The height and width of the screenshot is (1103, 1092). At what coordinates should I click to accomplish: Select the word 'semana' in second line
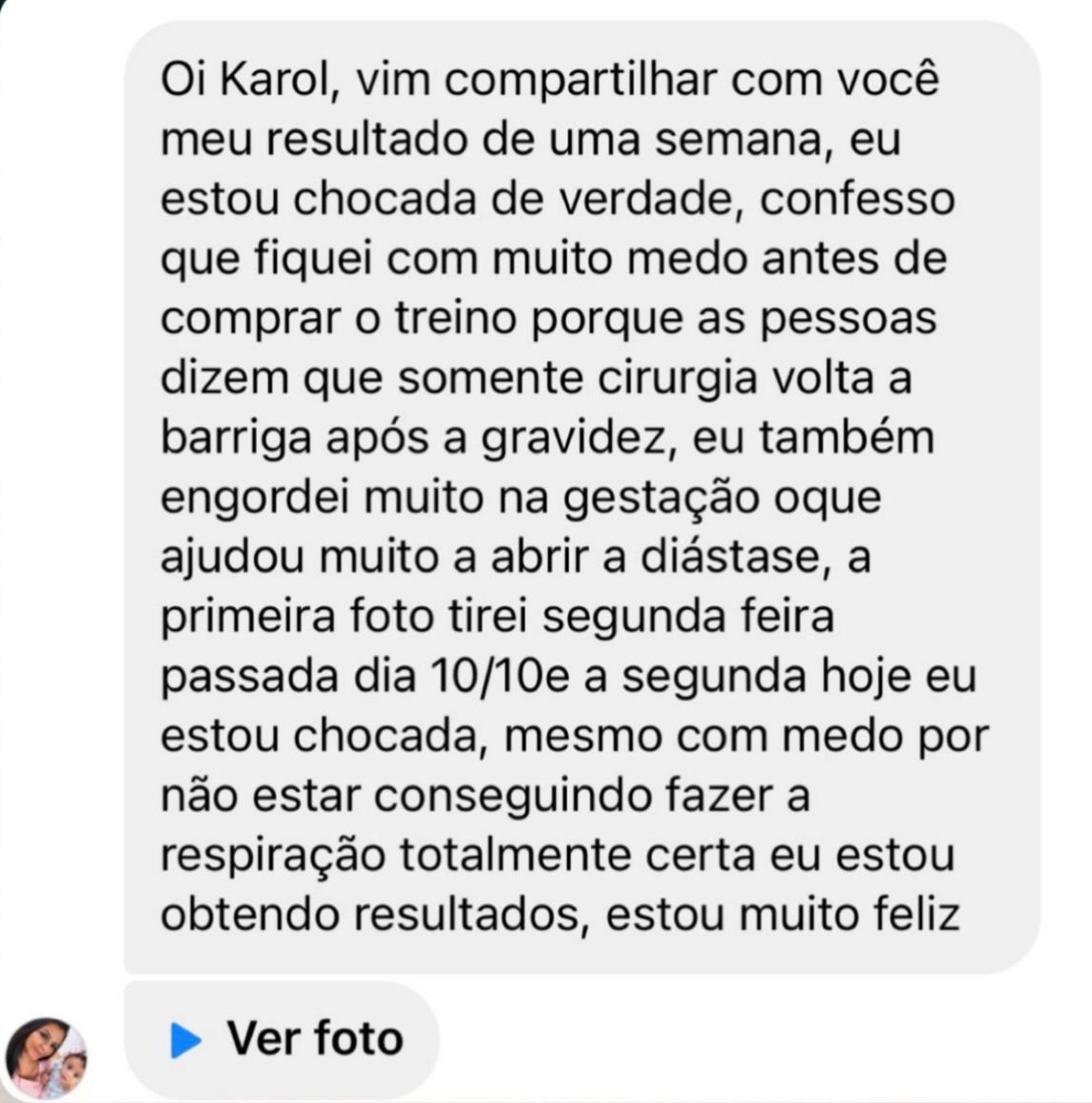pyautogui.click(x=738, y=140)
